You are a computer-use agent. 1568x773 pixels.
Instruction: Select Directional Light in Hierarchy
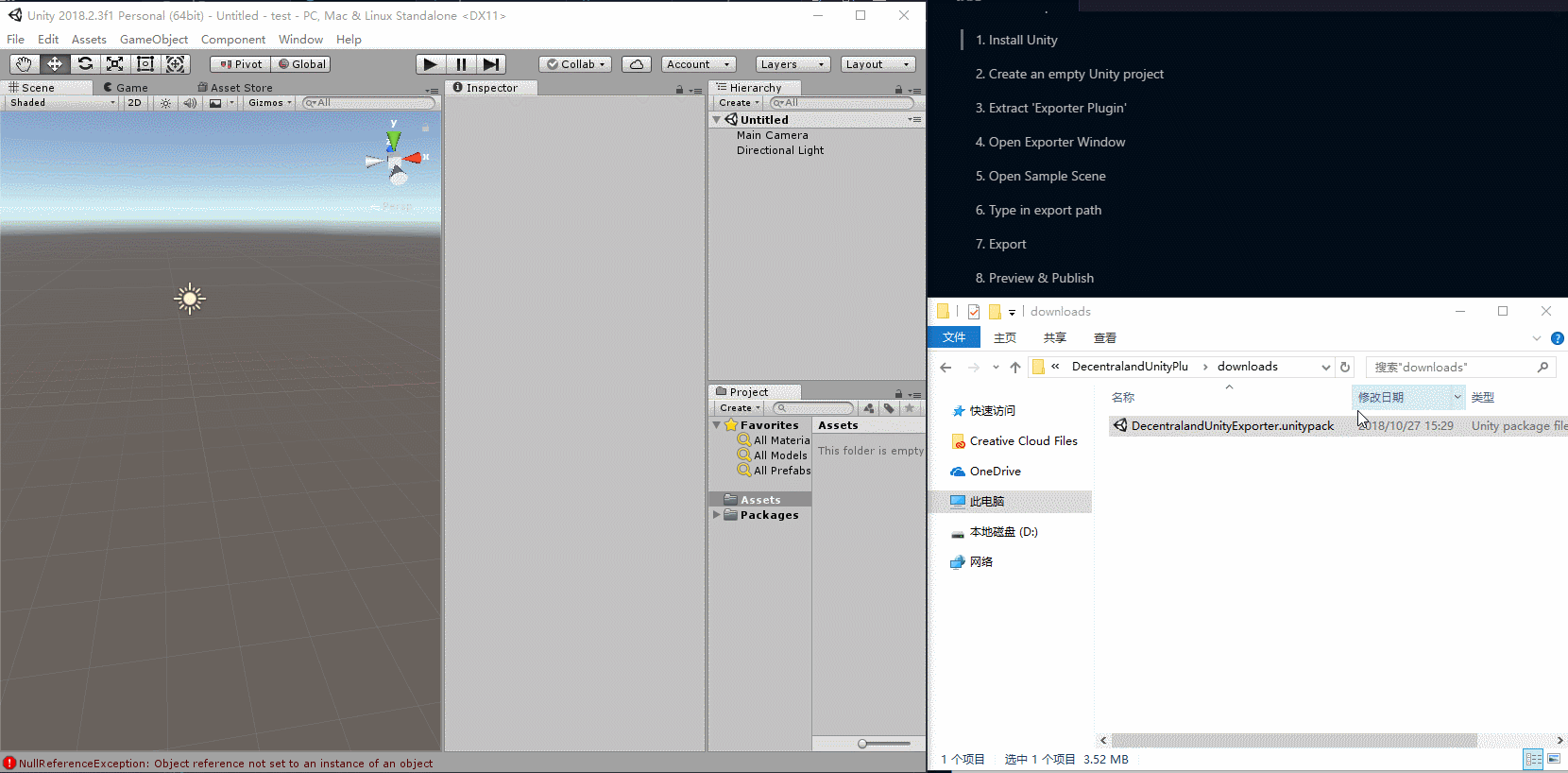point(780,150)
